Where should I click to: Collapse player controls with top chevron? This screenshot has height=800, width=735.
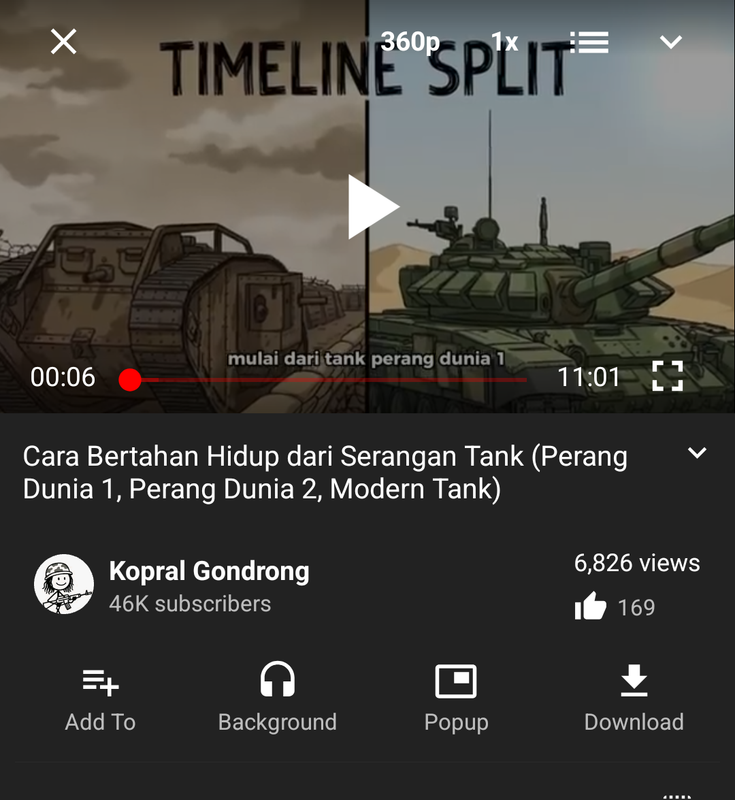click(x=671, y=41)
